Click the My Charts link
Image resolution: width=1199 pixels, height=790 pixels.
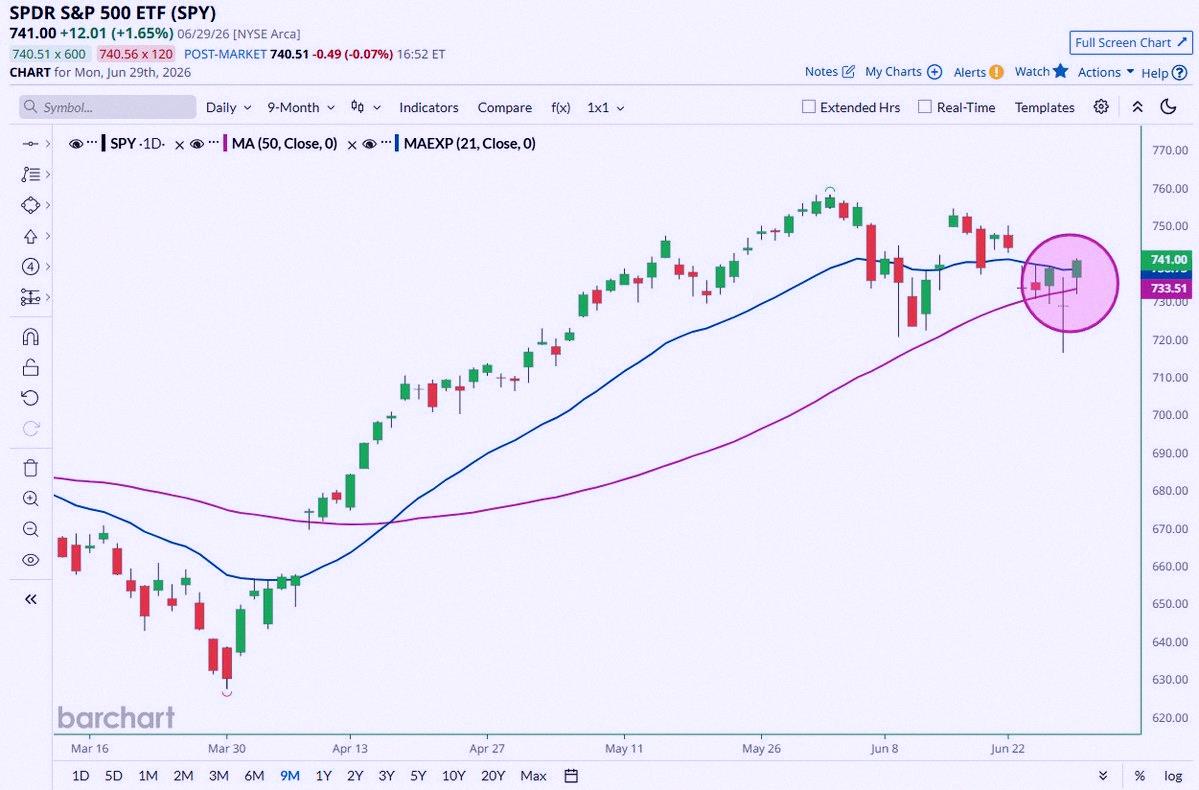click(x=893, y=71)
